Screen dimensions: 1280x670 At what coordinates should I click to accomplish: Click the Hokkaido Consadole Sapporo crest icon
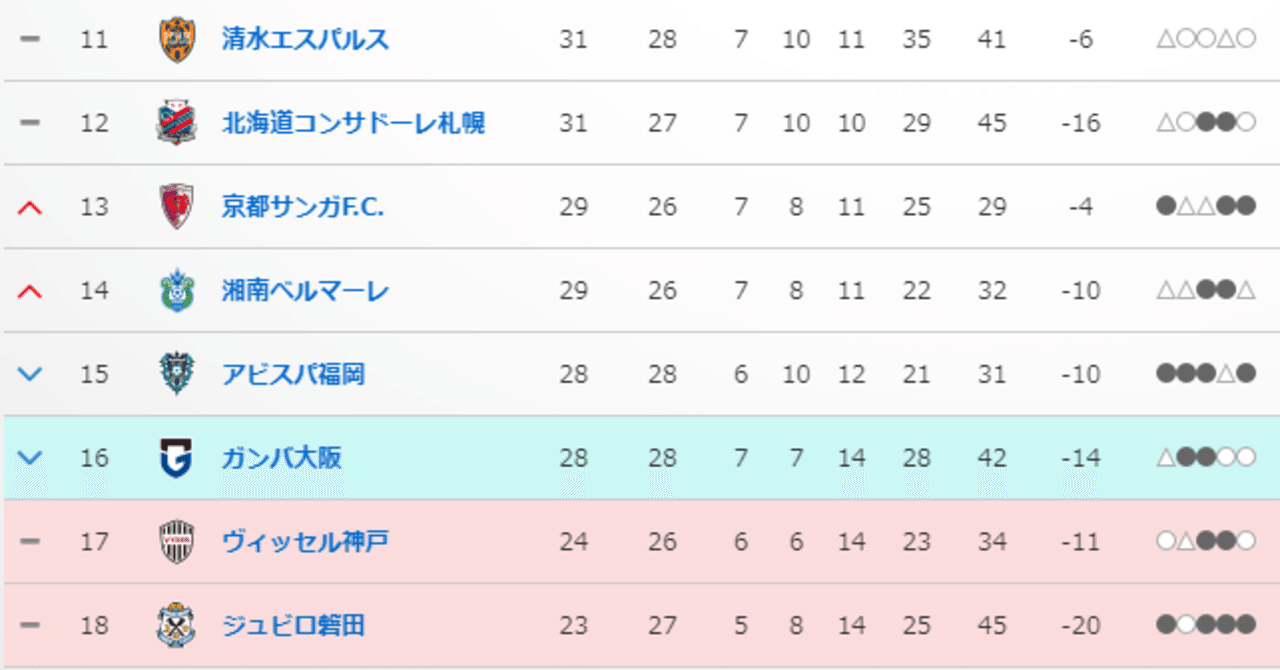point(175,122)
